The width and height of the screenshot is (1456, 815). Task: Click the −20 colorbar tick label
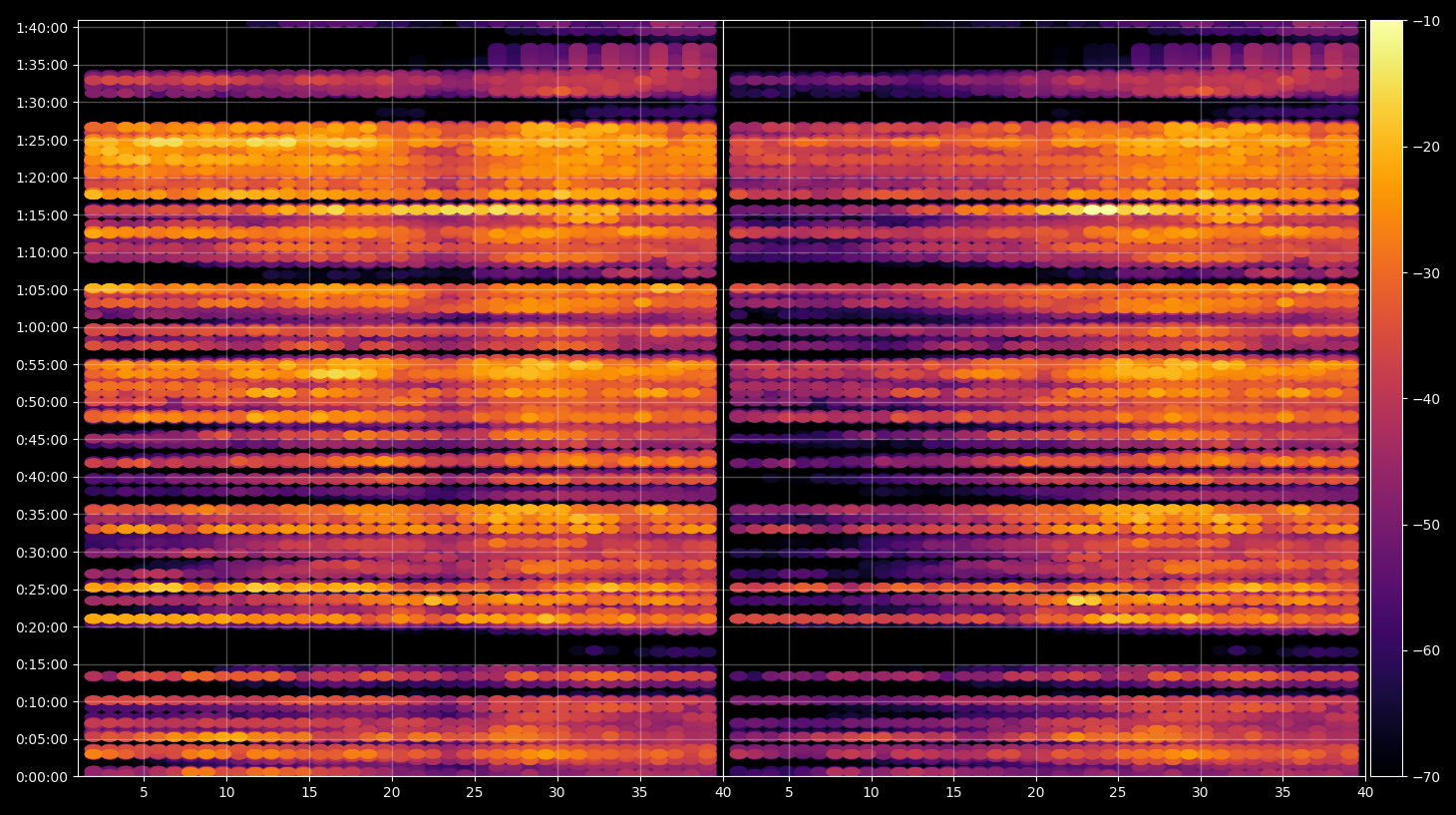tap(1426, 147)
